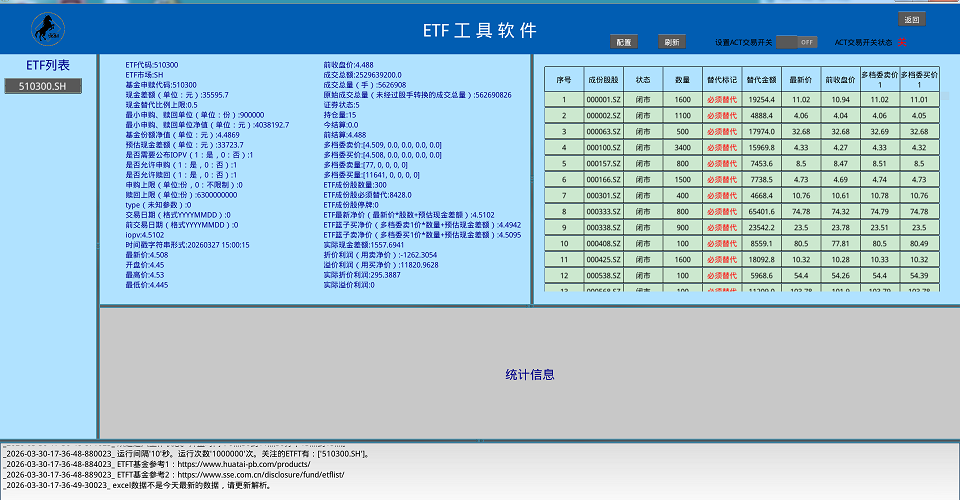Click the 实际折价利润:295.3887 line
Screen dimensions: 960x500
click(362, 275)
